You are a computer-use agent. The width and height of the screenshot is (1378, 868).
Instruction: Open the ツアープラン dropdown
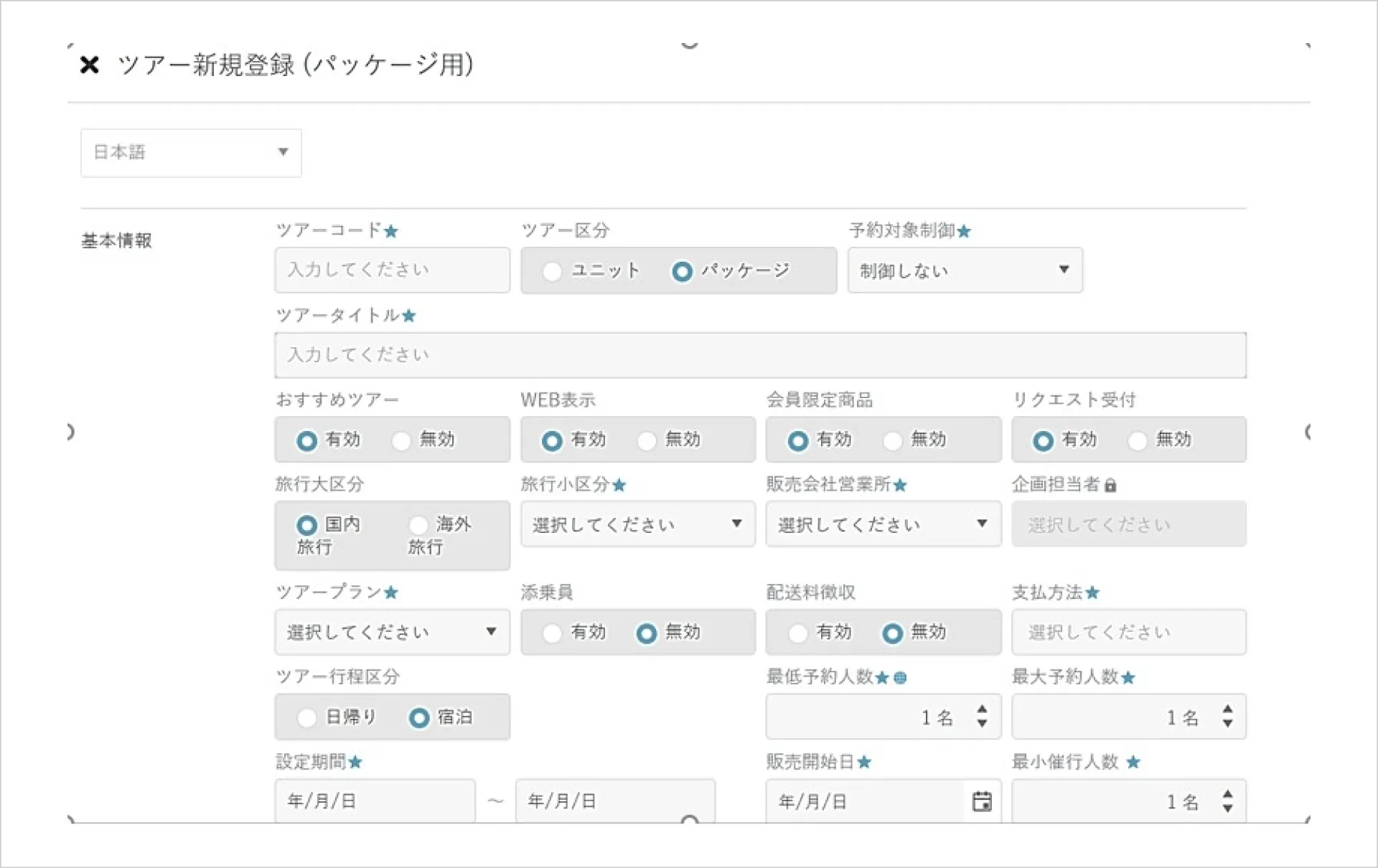click(392, 632)
